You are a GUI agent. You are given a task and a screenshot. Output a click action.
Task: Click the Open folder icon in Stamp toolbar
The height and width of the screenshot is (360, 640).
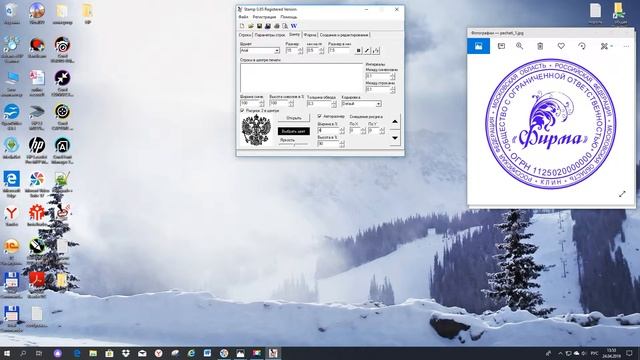pos(251,26)
